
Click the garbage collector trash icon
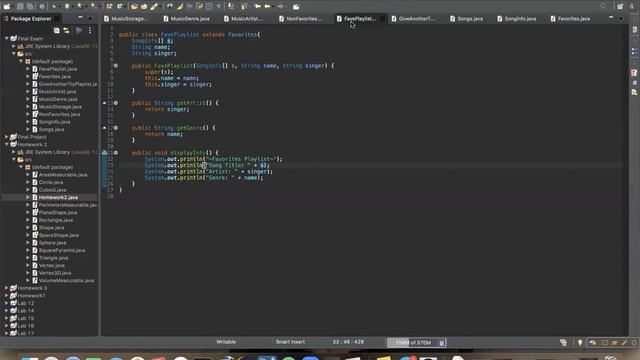(x=442, y=343)
